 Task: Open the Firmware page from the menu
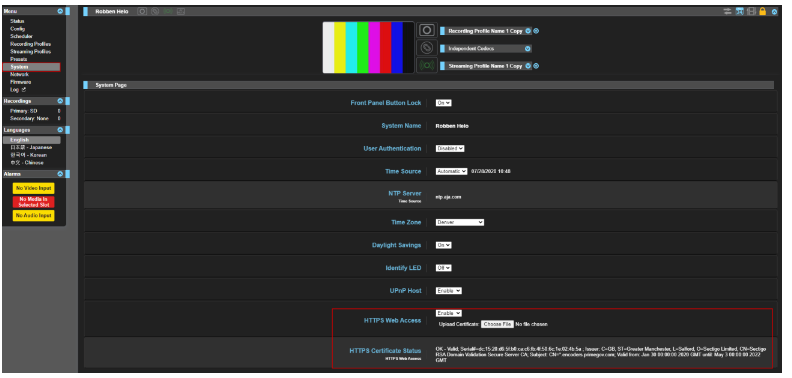click(x=21, y=82)
